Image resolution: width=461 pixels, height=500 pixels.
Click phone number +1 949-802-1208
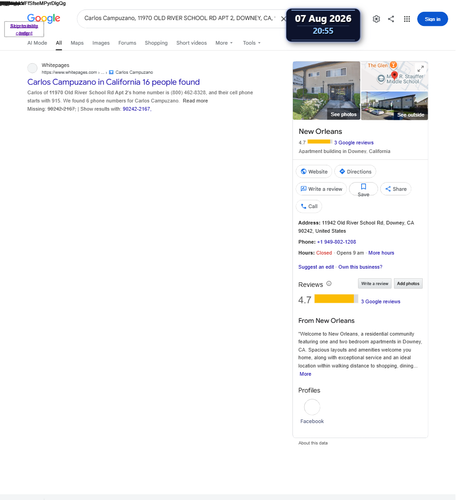point(336,242)
